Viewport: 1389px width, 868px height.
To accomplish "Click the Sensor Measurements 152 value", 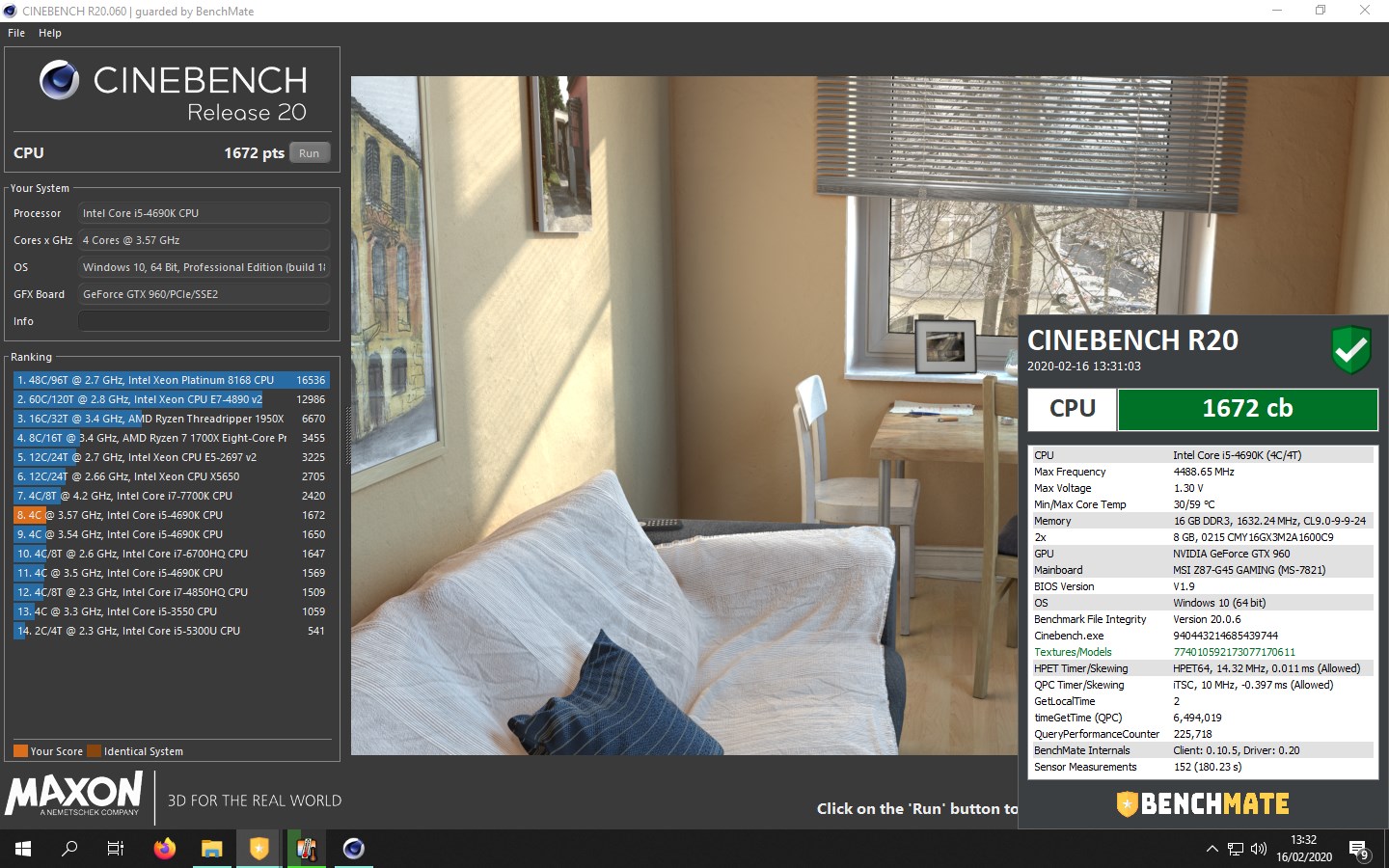I will [x=1208, y=767].
